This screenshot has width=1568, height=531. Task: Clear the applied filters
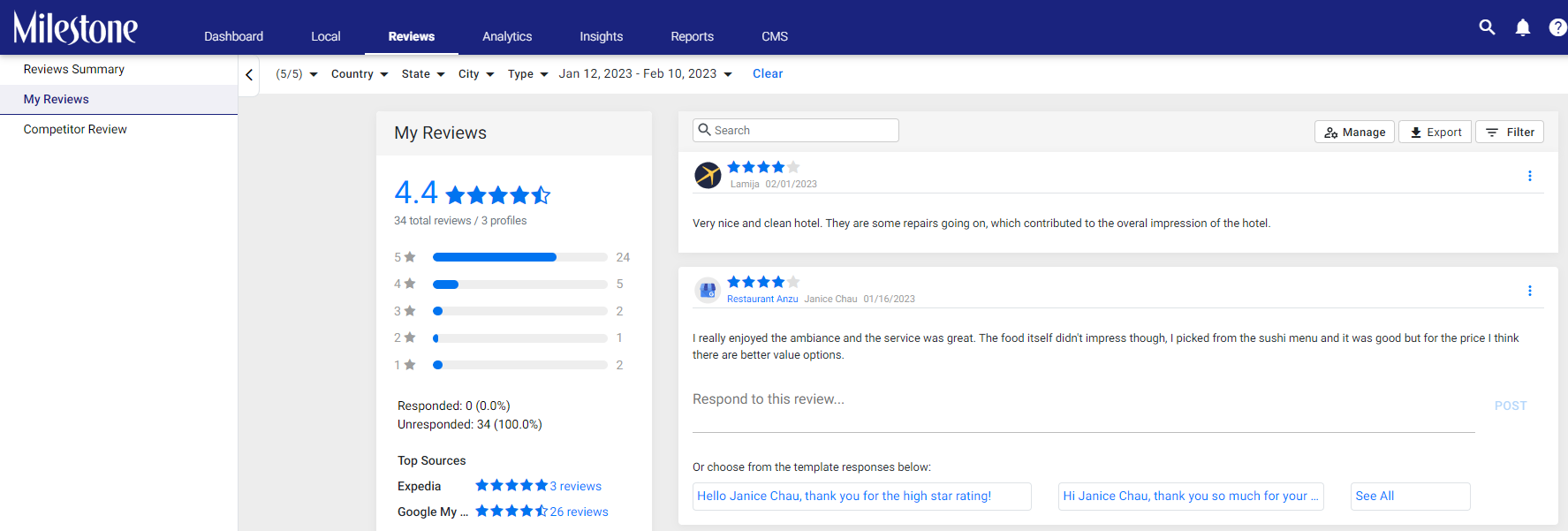point(768,74)
